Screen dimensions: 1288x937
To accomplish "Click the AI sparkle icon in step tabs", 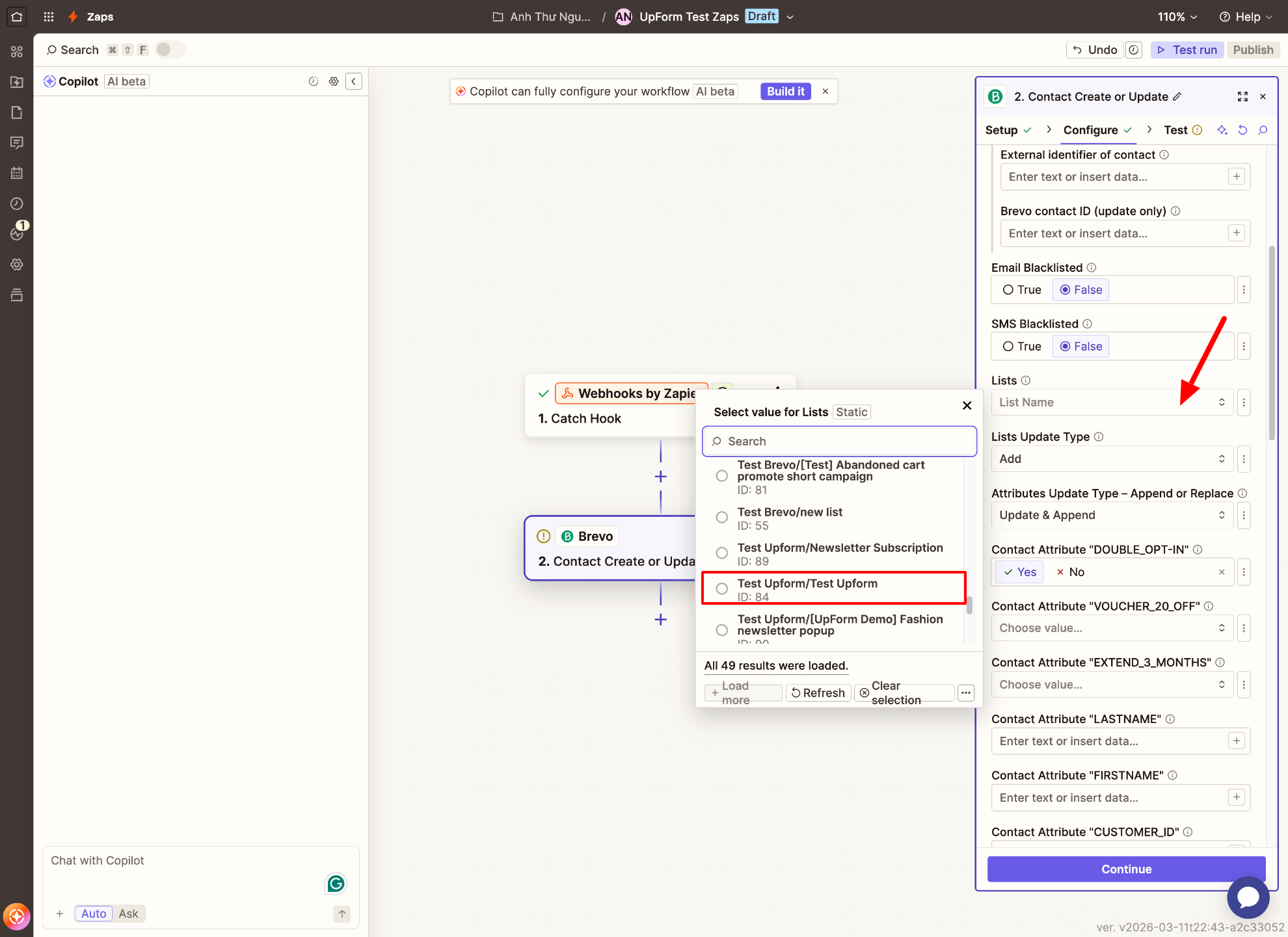I will pyautogui.click(x=1222, y=130).
